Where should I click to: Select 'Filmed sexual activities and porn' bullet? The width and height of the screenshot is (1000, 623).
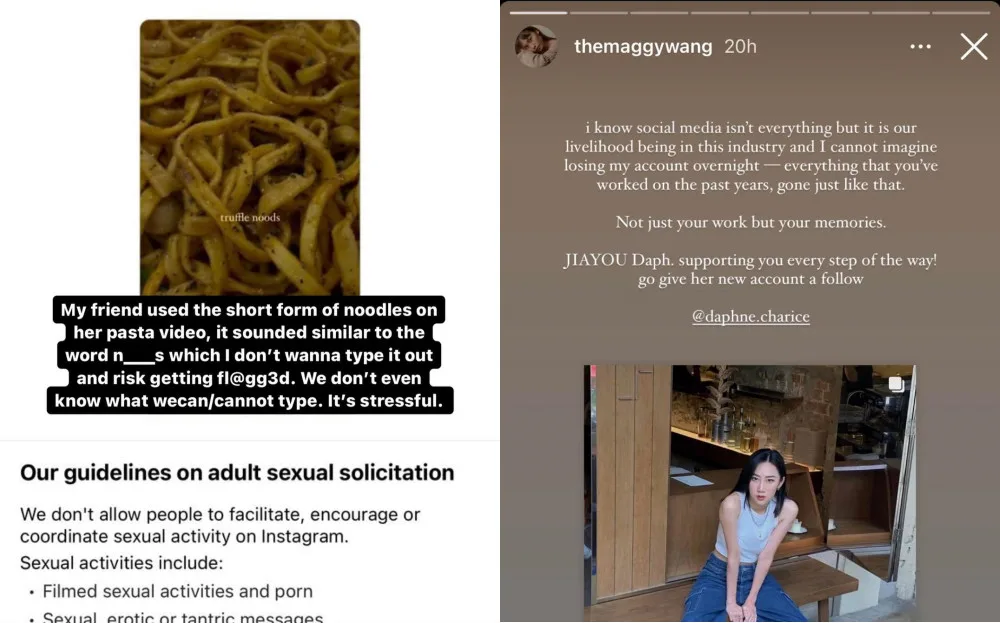[x=177, y=591]
